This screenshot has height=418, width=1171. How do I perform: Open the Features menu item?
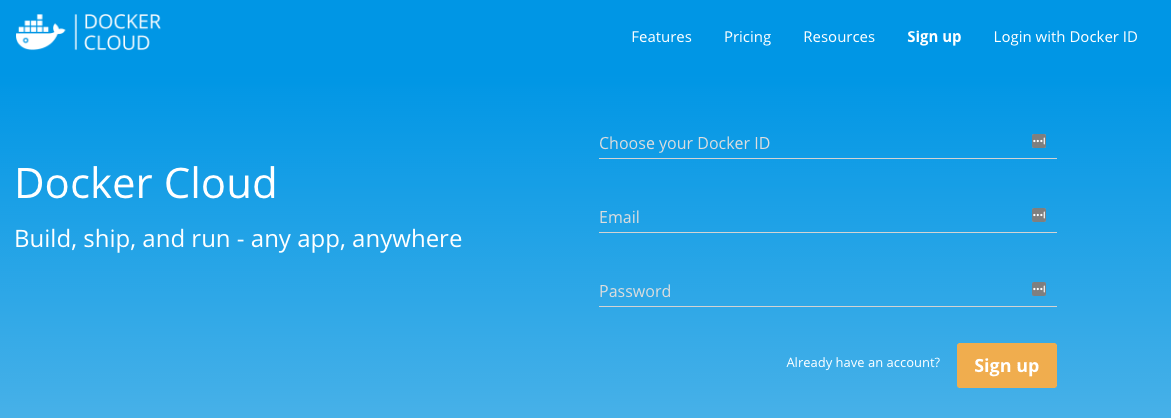tap(661, 37)
